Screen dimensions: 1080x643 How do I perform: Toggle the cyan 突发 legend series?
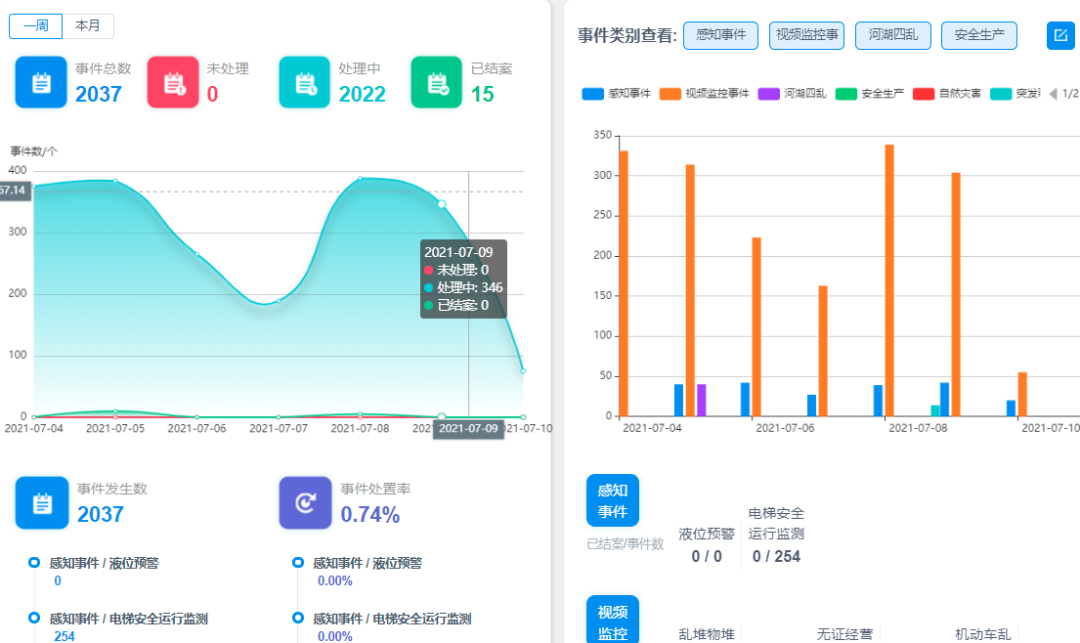coord(1015,94)
